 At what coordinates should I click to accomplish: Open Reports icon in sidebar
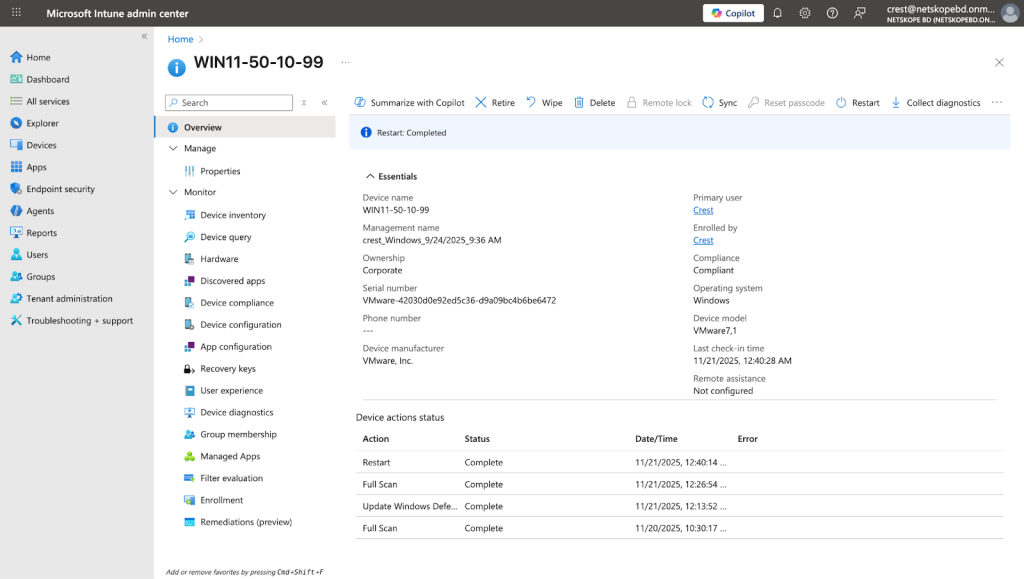point(16,232)
